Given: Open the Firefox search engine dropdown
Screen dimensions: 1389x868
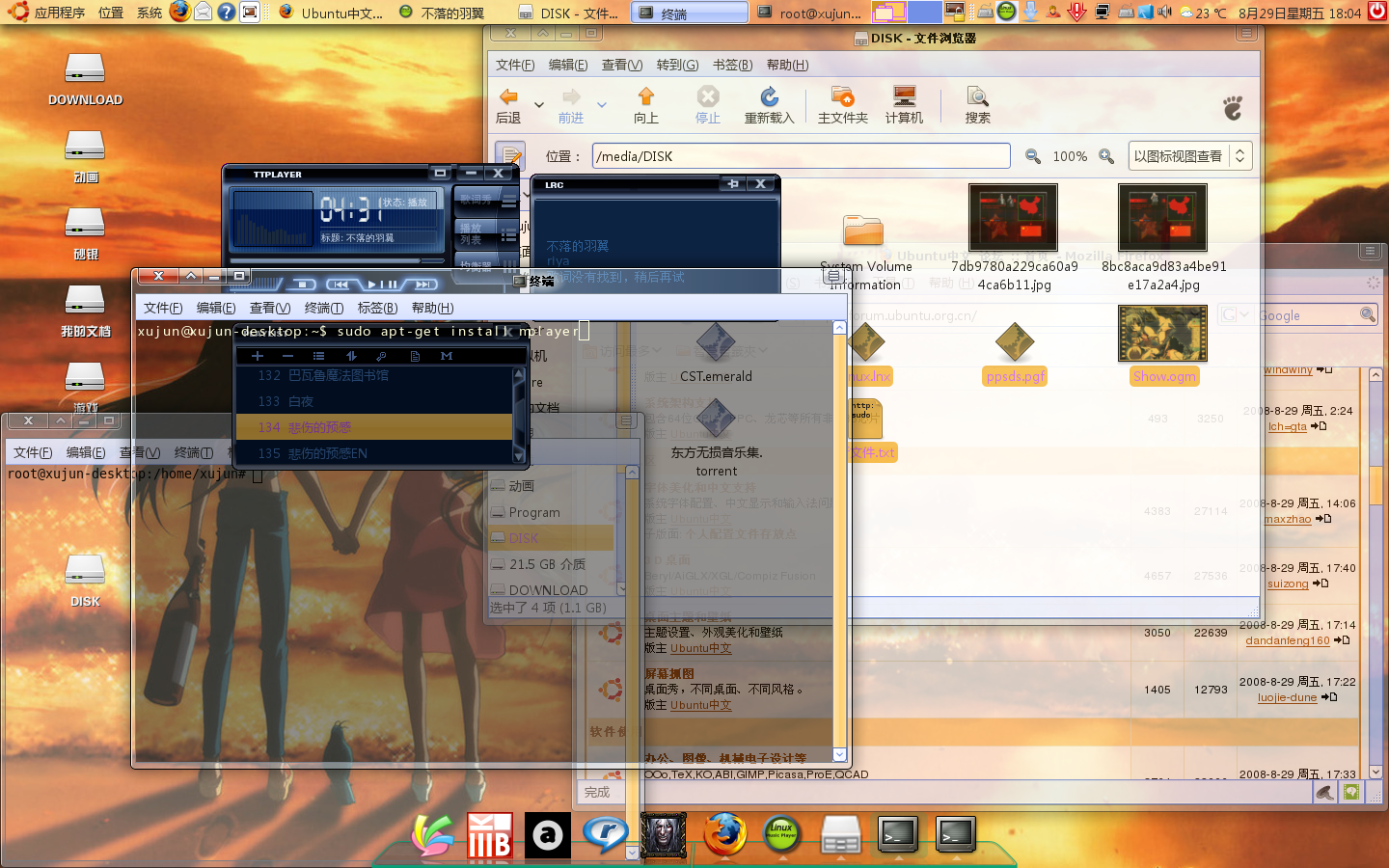Looking at the screenshot, I should click(x=1235, y=314).
